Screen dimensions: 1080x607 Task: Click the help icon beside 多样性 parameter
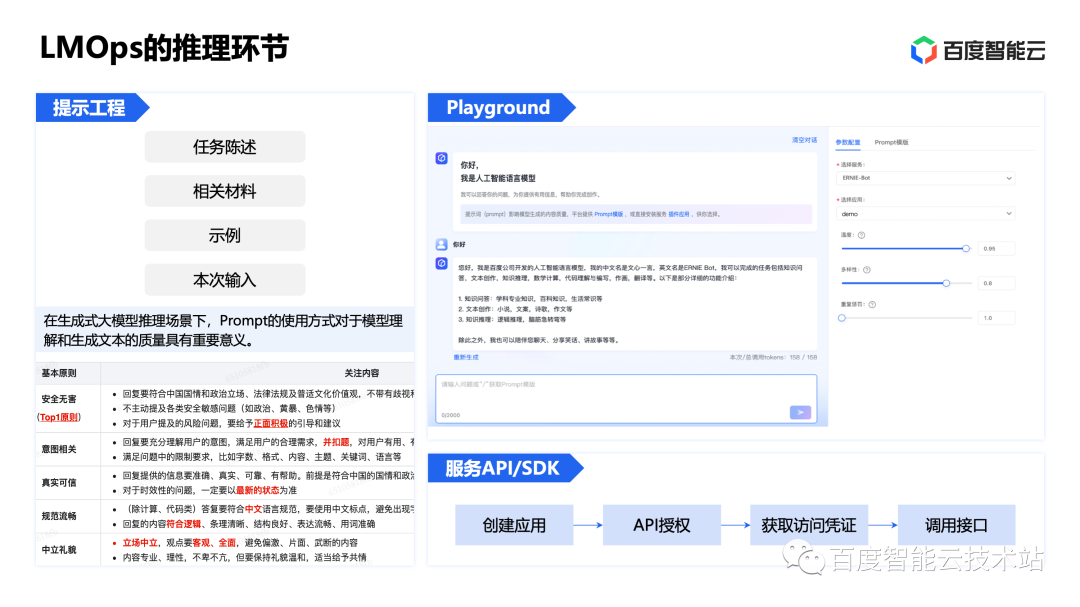867,270
